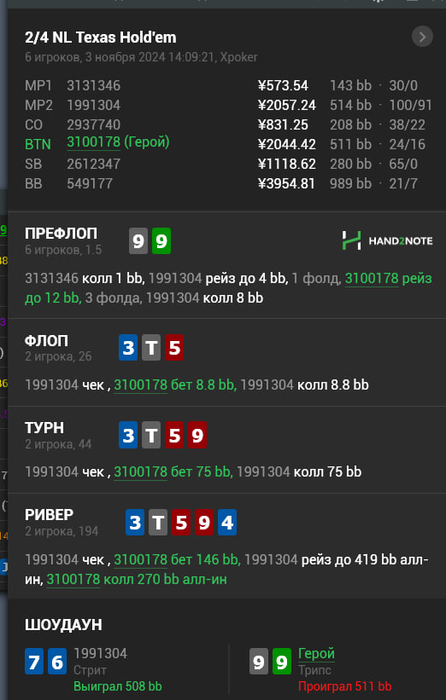Click the next hand arrow button
This screenshot has width=446, height=700.
[x=422, y=37]
